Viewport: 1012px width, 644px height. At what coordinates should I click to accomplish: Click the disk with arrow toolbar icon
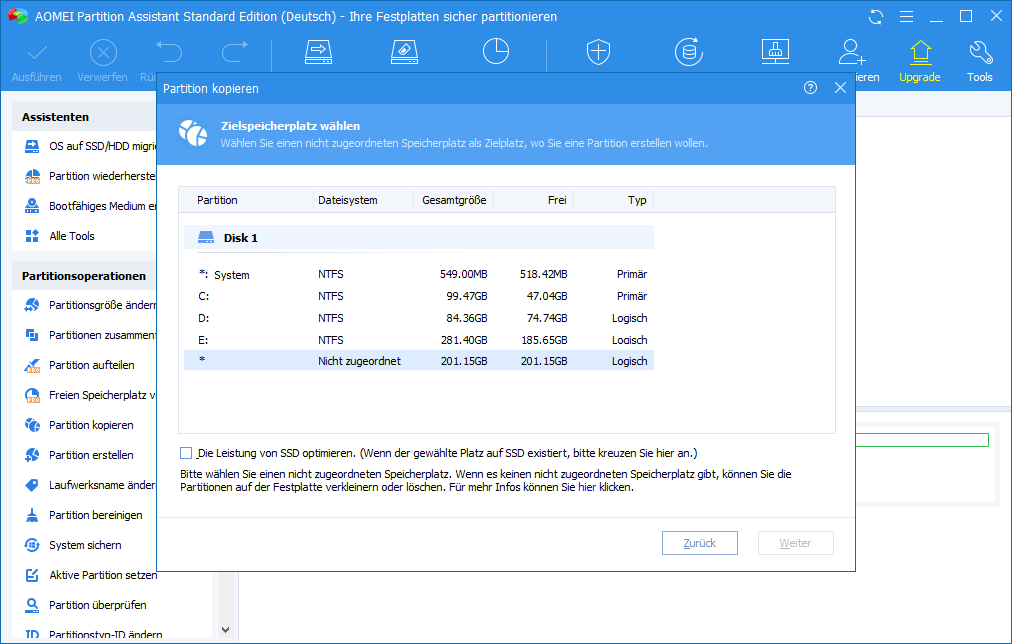(x=318, y=52)
